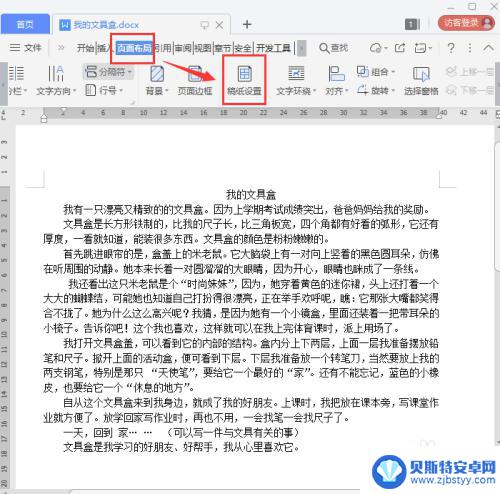The image size is (500, 494).
Task: Click the right indent marker on ruler
Action: [x=439, y=115]
